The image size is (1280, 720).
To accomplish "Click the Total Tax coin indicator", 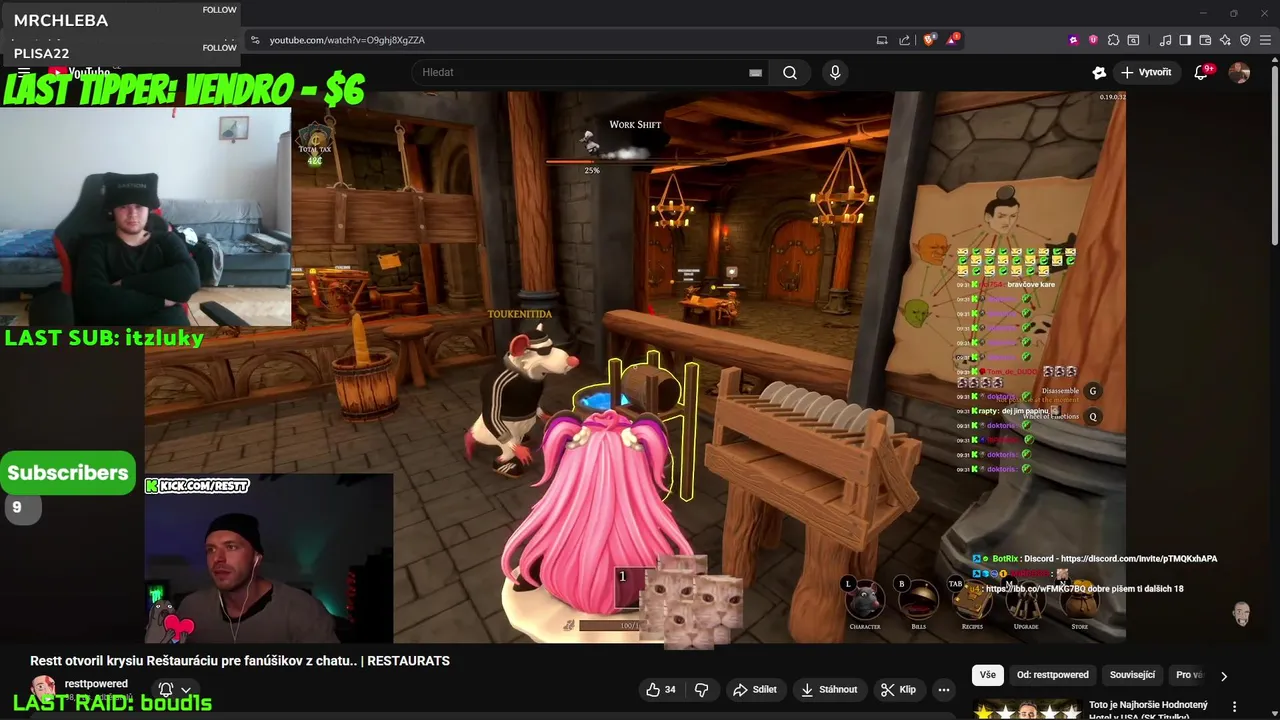I will coord(315,145).
